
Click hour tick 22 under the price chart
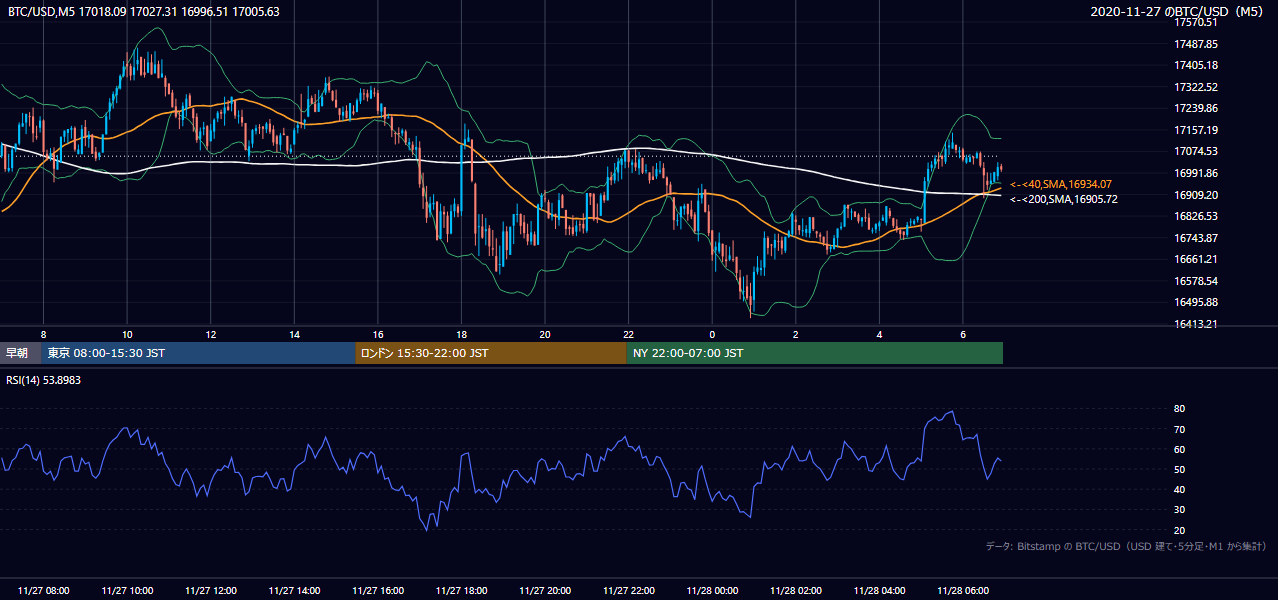[x=628, y=334]
